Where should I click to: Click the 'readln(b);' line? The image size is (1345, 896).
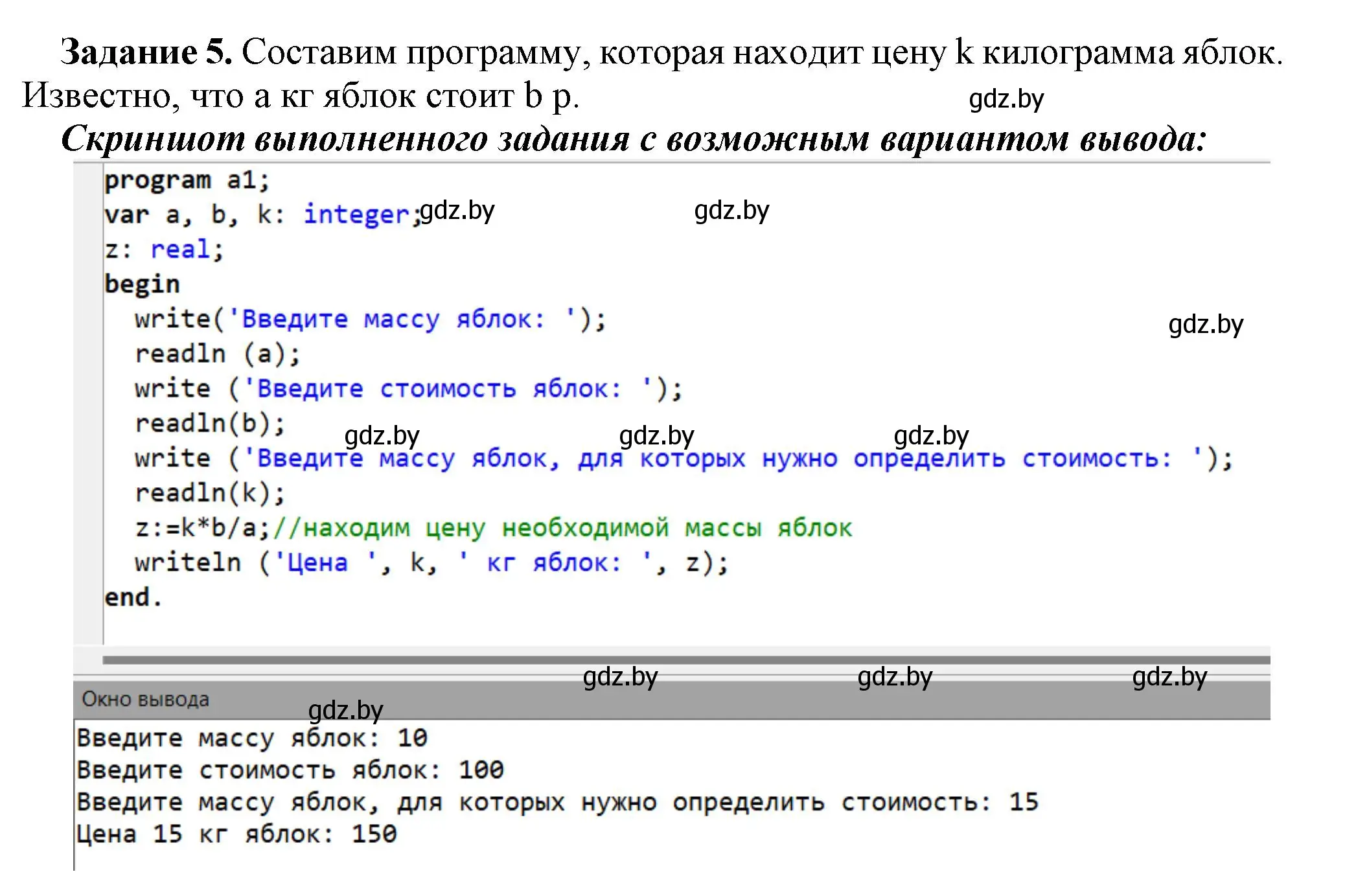point(210,423)
